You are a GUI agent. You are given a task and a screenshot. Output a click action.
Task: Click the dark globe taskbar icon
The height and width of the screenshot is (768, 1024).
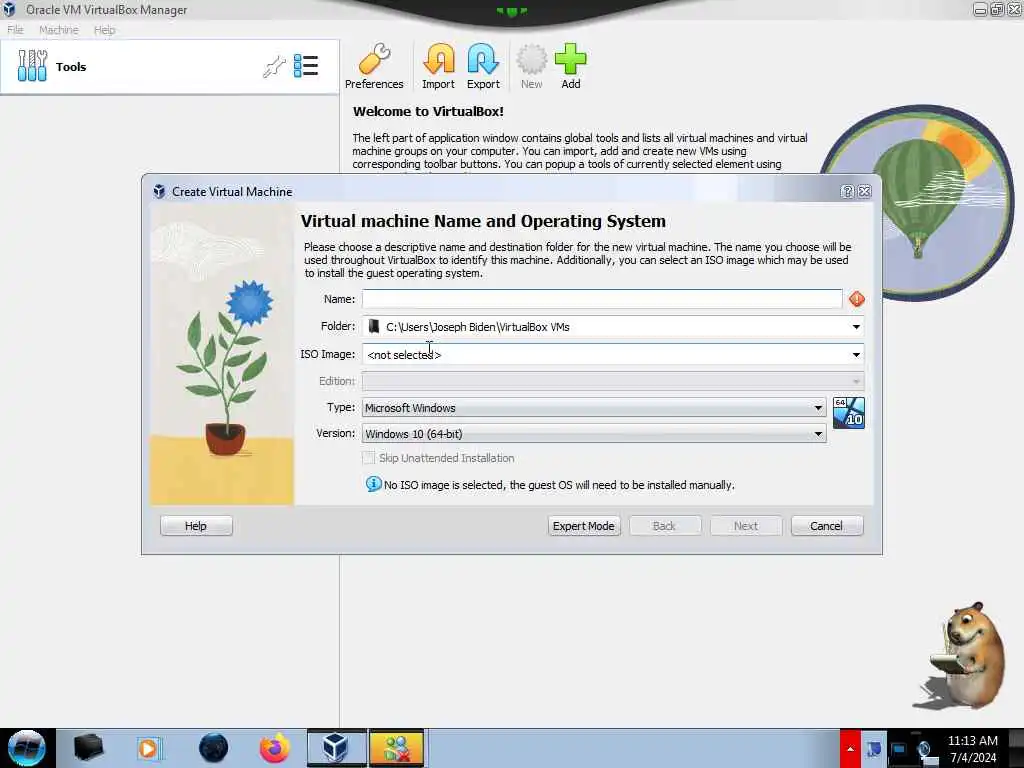point(214,748)
